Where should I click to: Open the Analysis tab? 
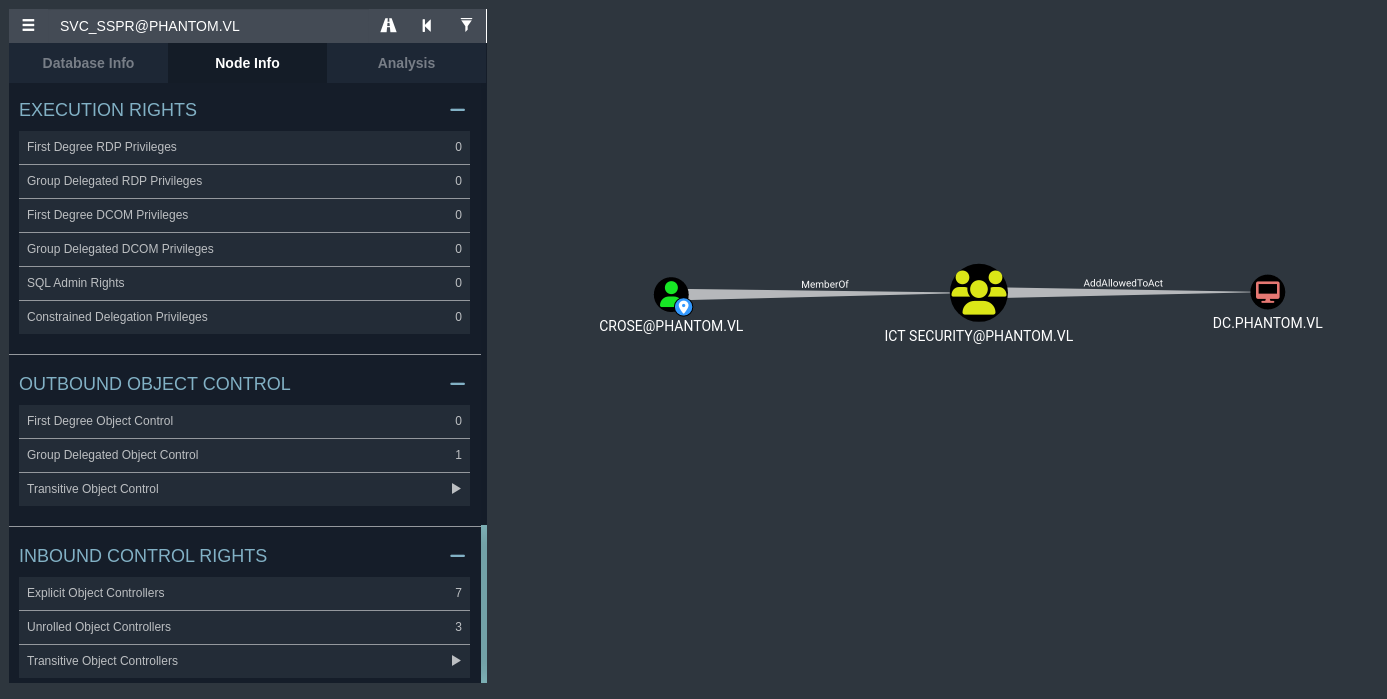tap(406, 63)
